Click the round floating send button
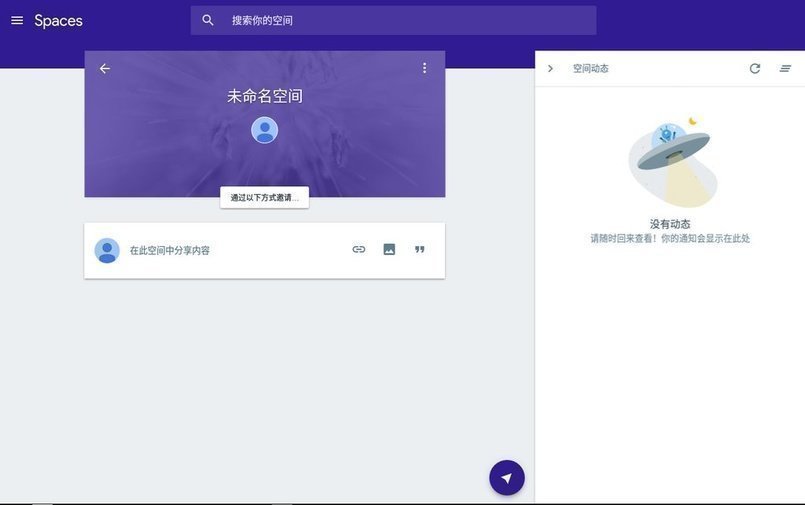The height and width of the screenshot is (505, 805). click(x=507, y=478)
